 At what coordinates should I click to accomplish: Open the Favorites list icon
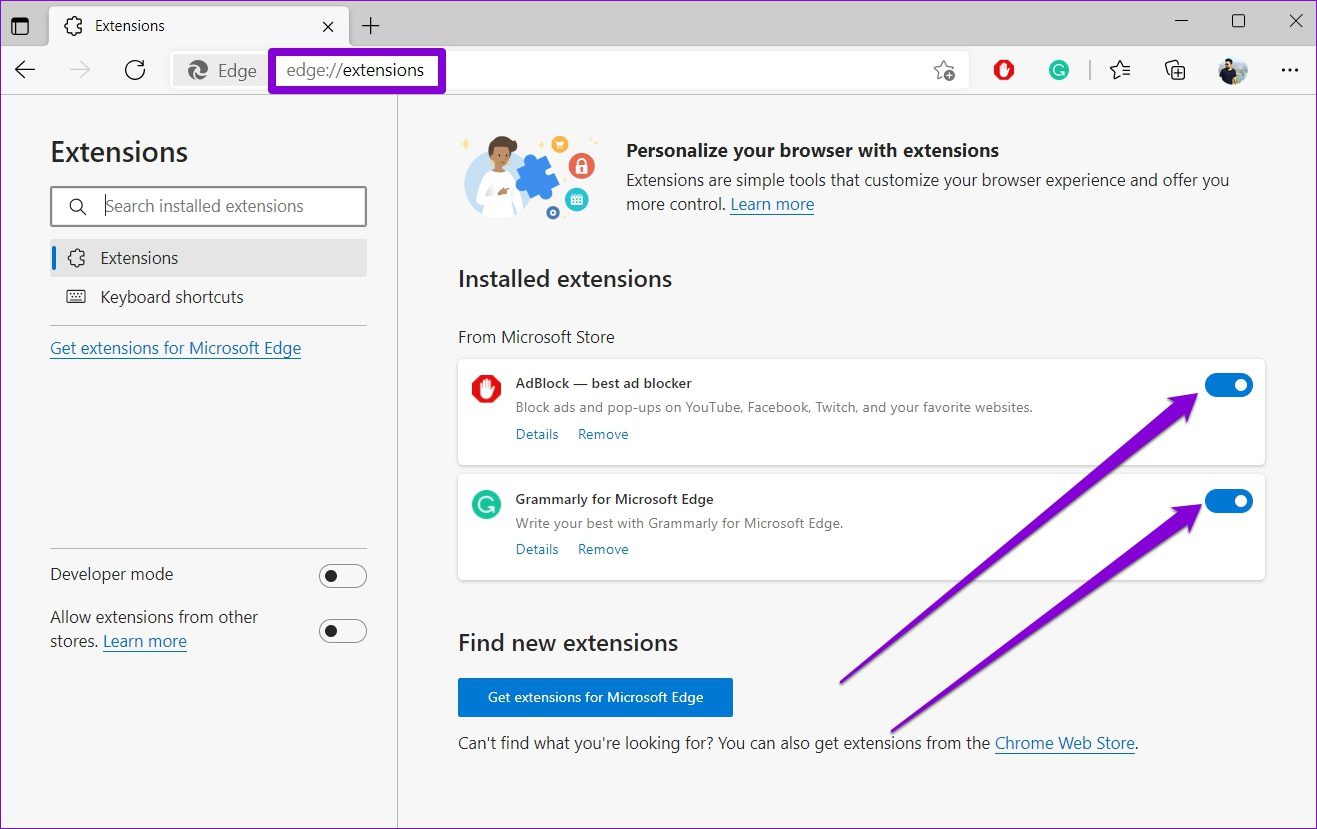(1120, 70)
